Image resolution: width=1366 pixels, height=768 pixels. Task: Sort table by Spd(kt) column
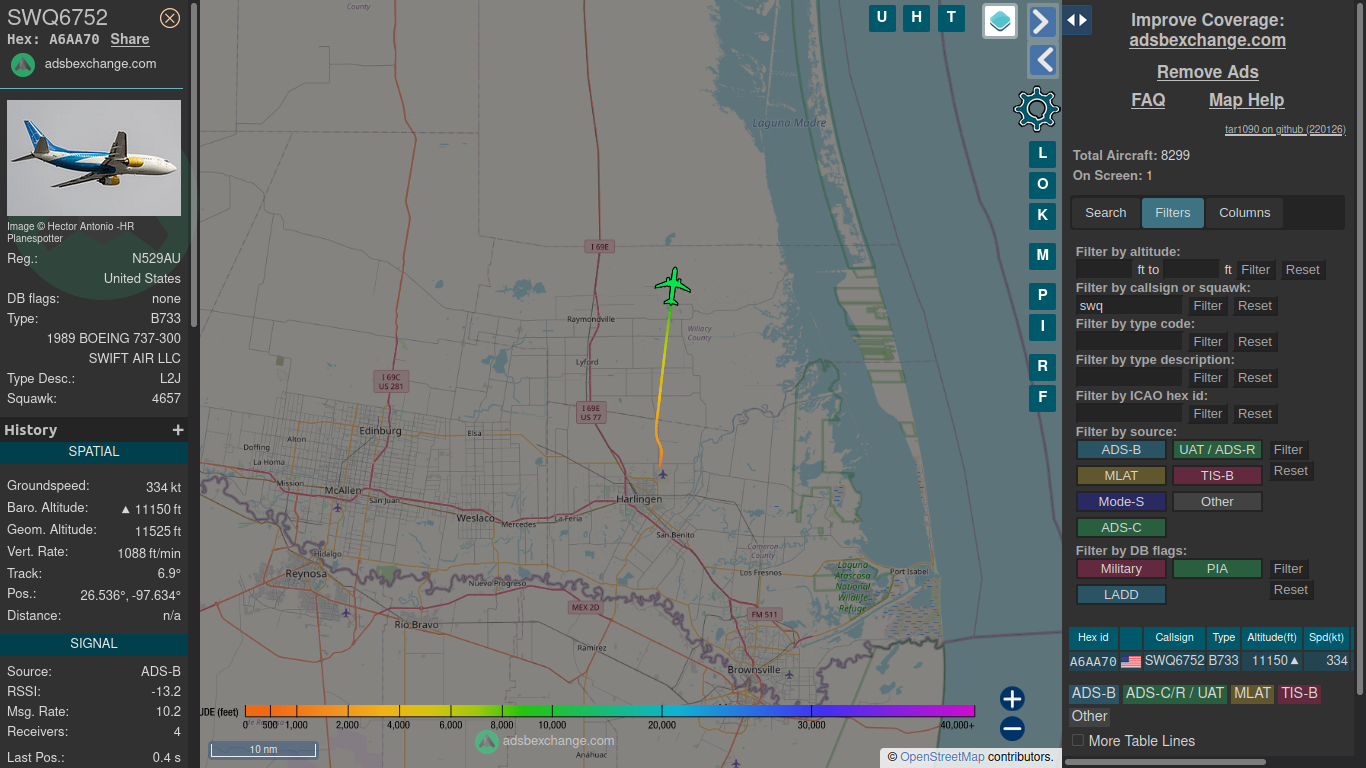1326,638
